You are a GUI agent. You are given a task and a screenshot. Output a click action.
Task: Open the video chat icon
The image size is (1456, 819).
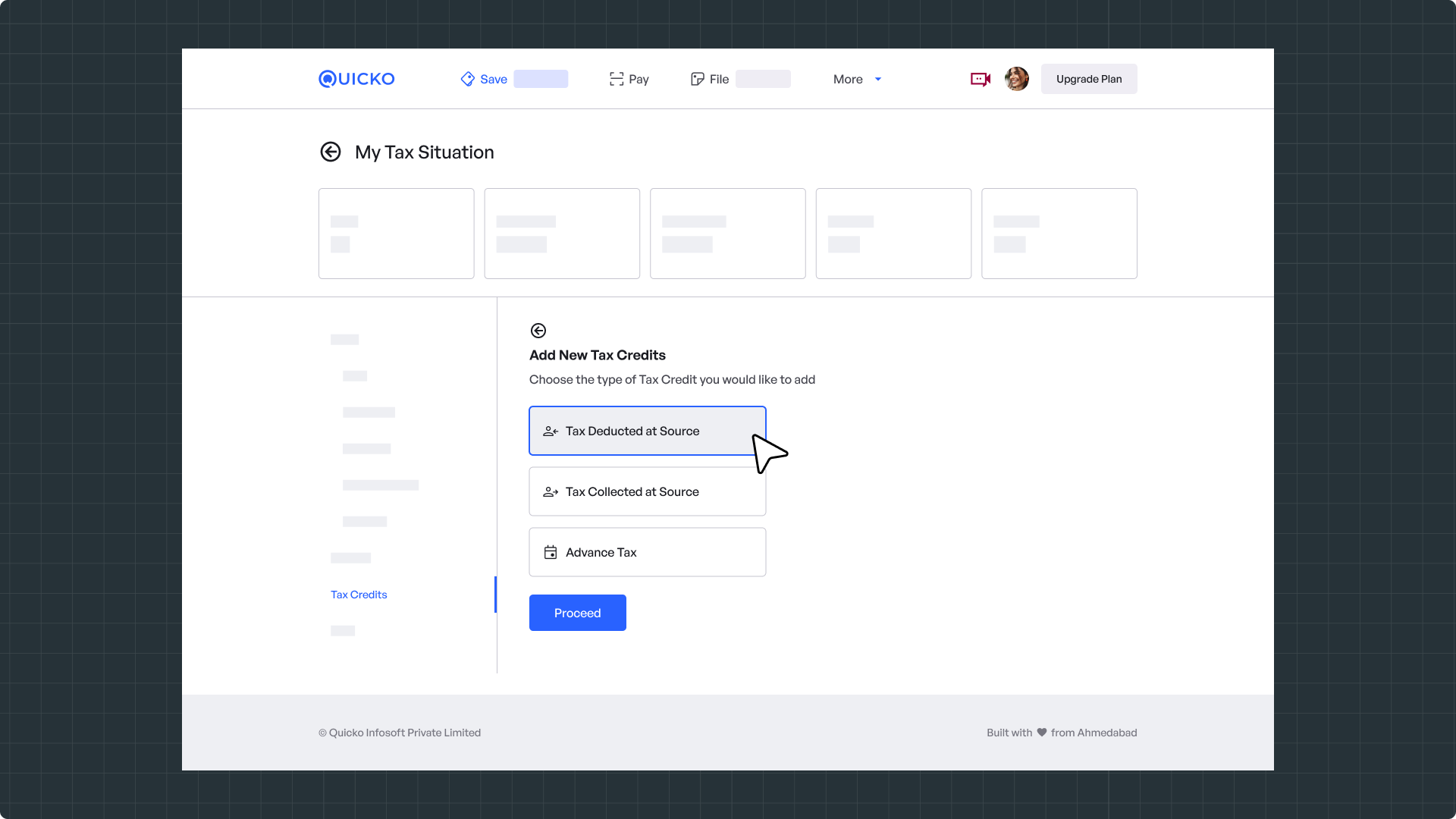pos(981,79)
